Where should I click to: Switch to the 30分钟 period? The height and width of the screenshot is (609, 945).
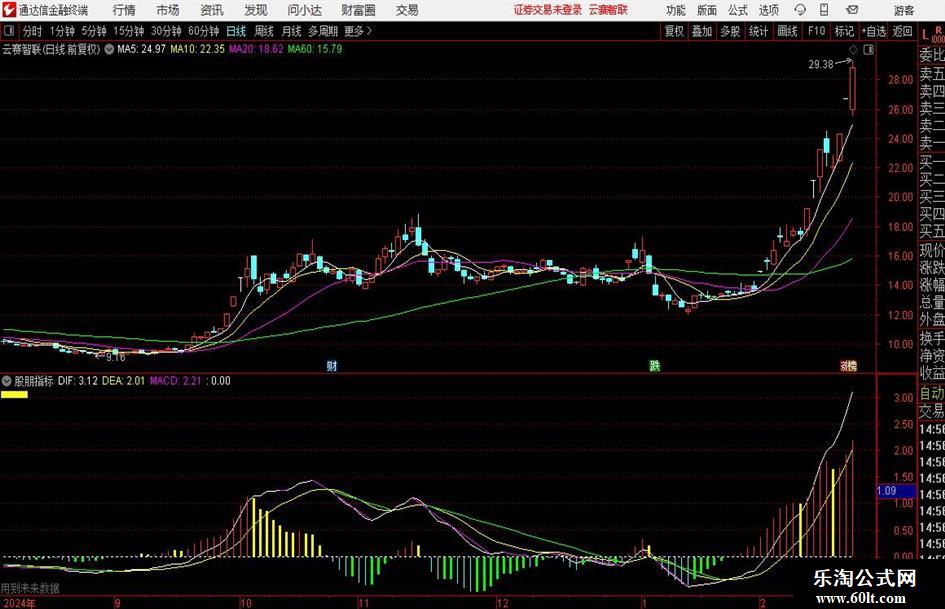(x=166, y=31)
